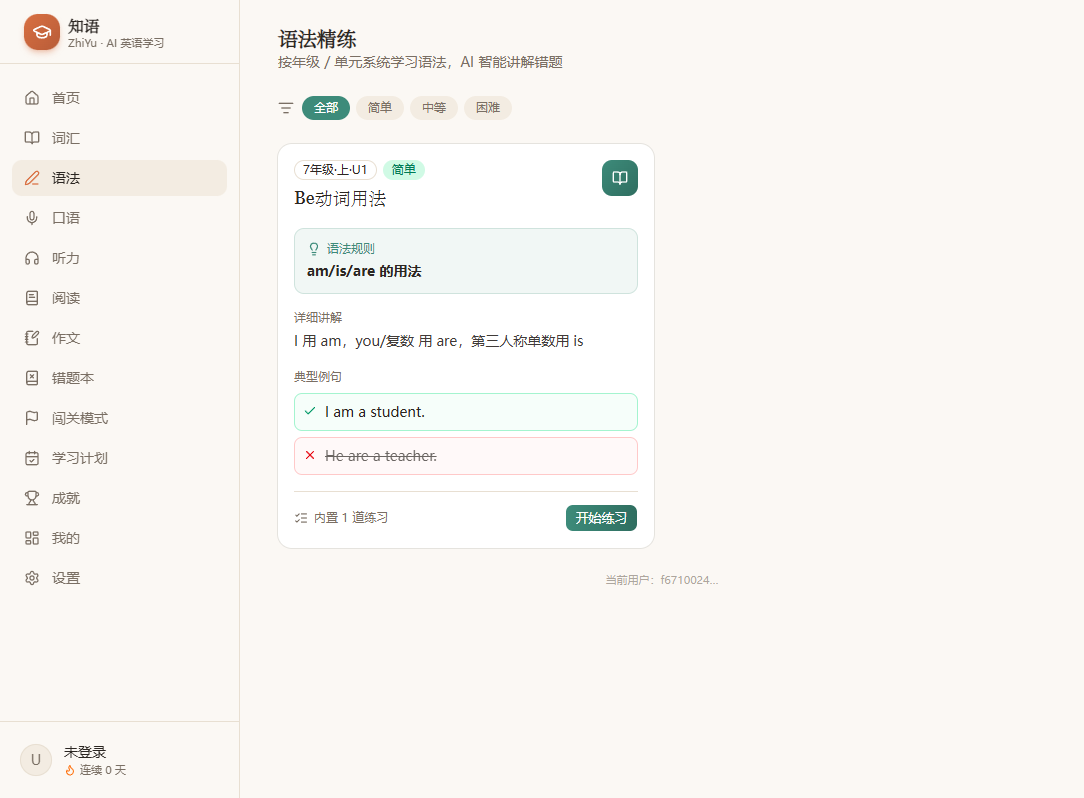Click the grid icon beside 我的
This screenshot has width=1084, height=798.
click(x=32, y=538)
